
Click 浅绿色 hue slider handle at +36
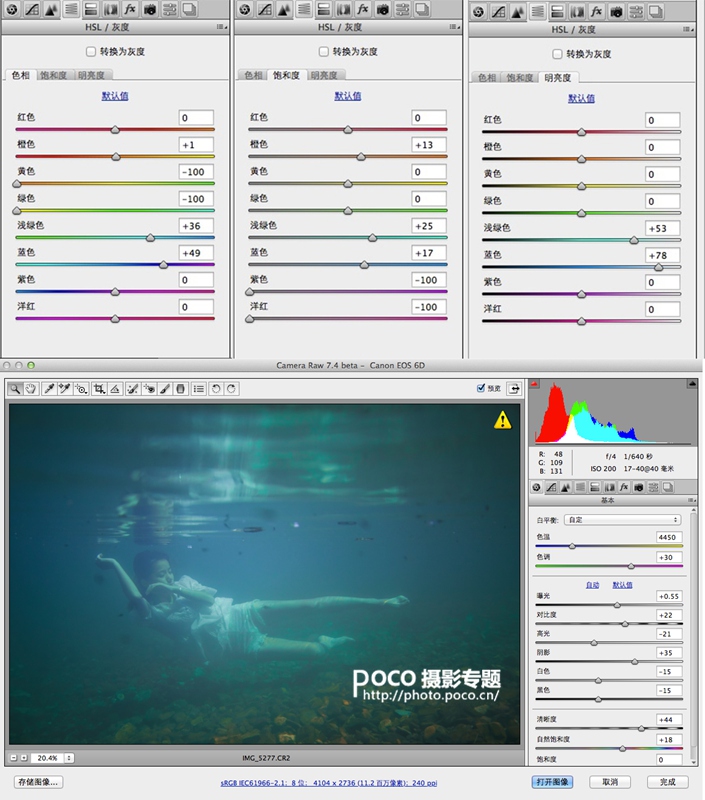[150, 238]
